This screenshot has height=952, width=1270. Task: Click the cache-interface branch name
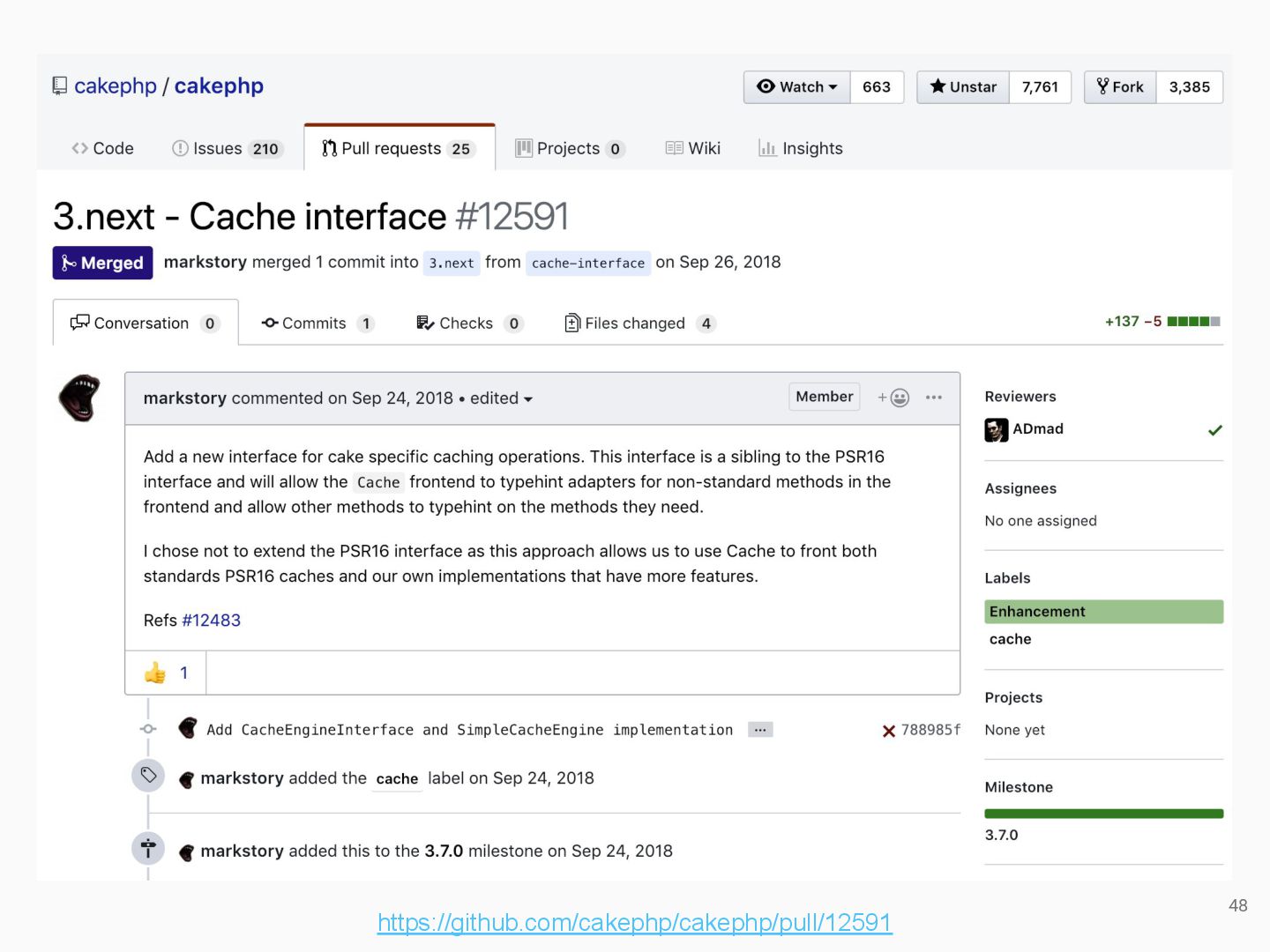(x=588, y=264)
